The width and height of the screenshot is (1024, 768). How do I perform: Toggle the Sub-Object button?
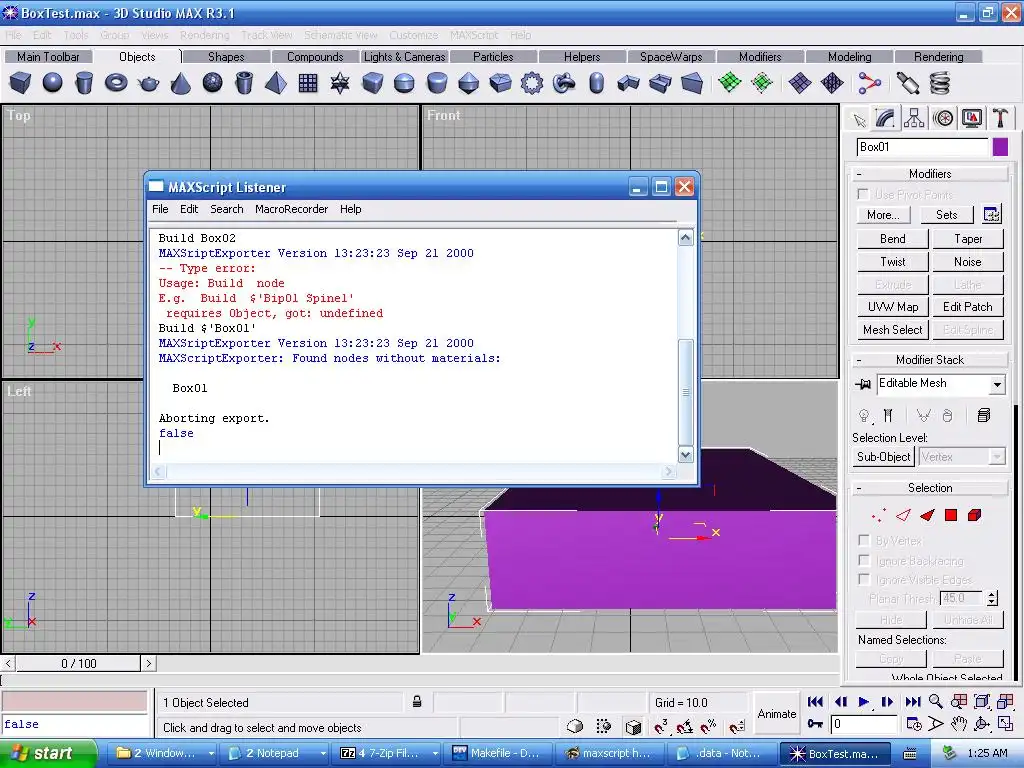883,456
